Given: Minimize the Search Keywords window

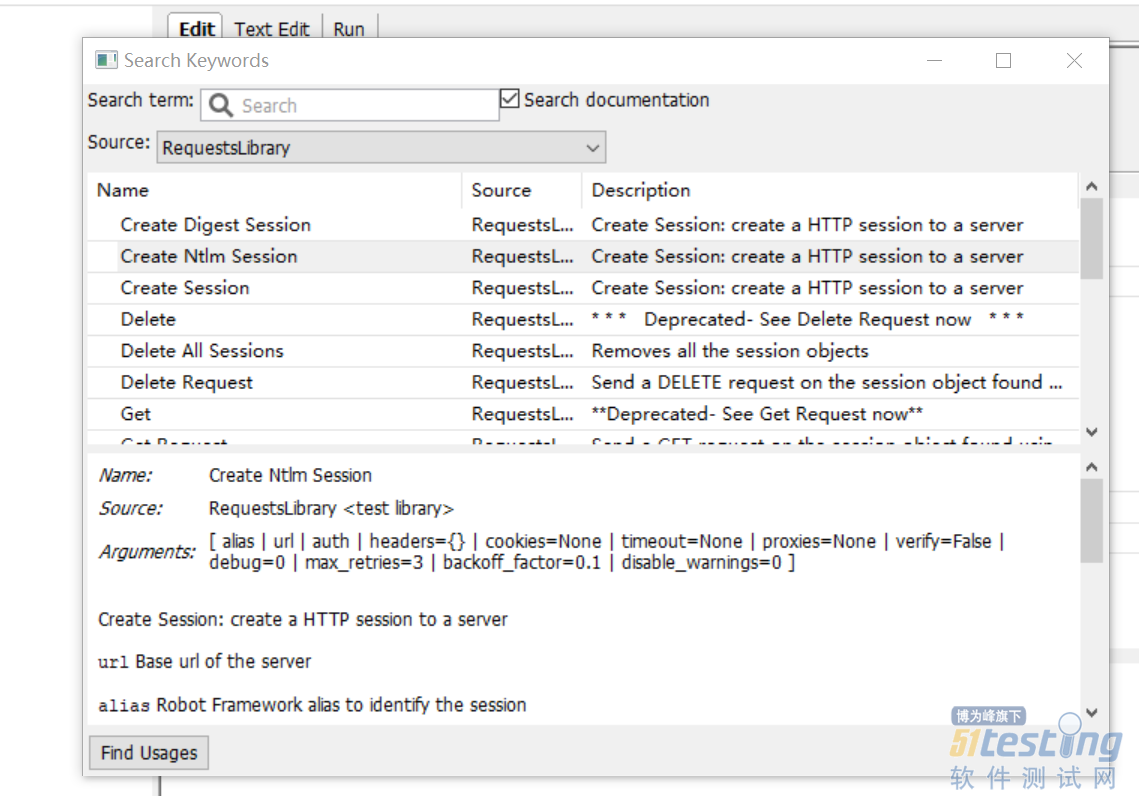Looking at the screenshot, I should point(934,60).
